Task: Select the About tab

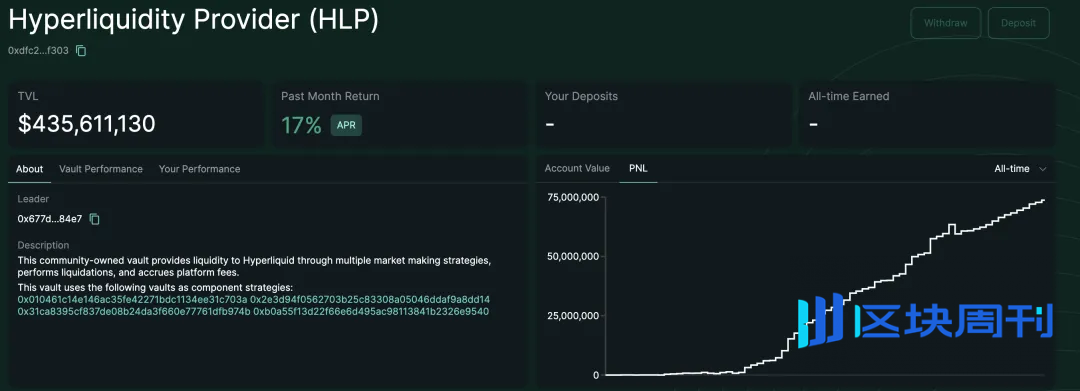Action: click(x=30, y=169)
